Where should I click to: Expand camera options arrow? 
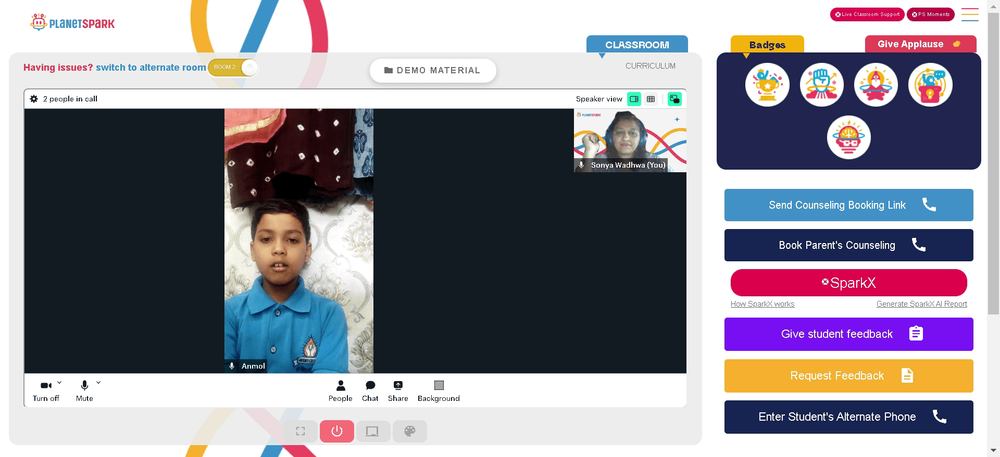59,382
